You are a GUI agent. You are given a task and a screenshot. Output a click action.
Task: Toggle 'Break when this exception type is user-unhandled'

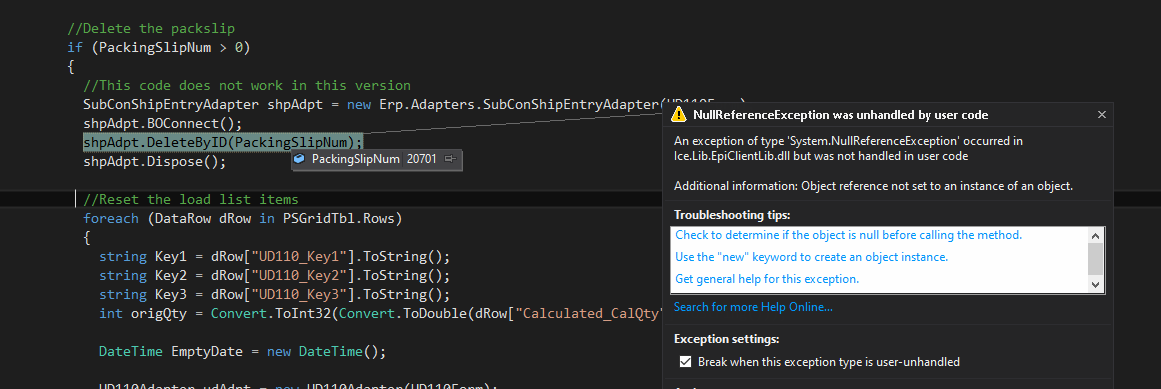pos(686,362)
